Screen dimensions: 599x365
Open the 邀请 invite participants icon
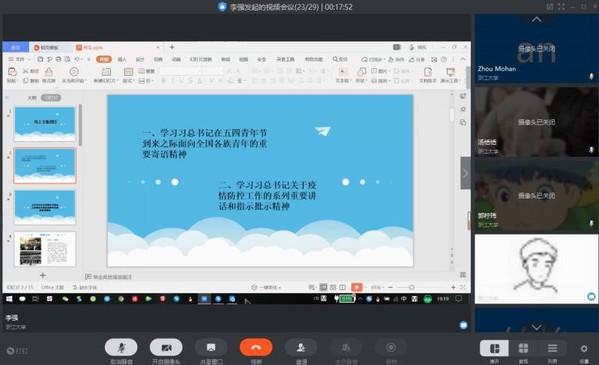pos(301,347)
